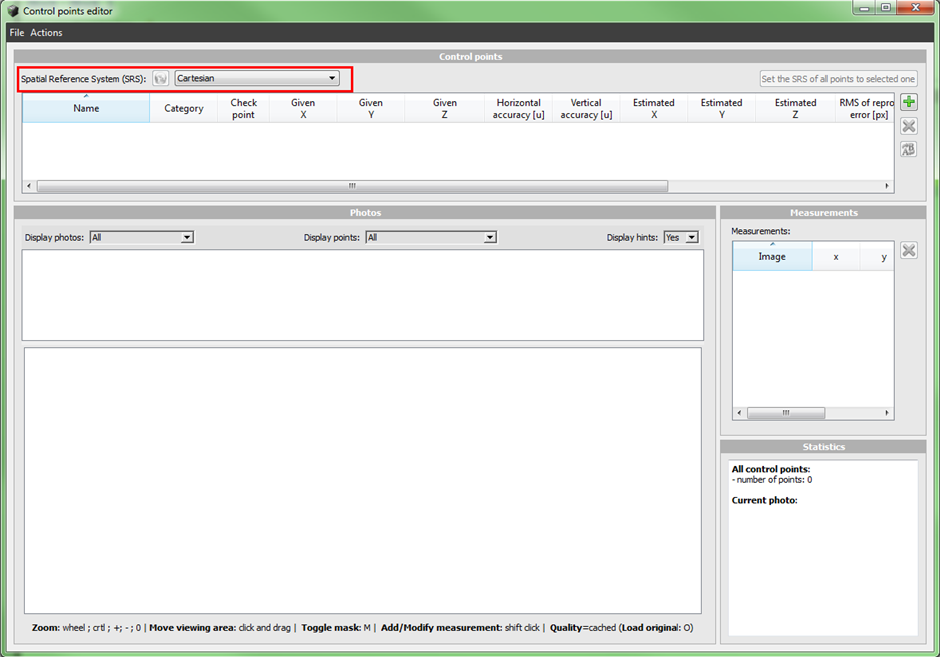Close the Control points editor window
Image resolution: width=940 pixels, height=657 pixels.
(915, 8)
